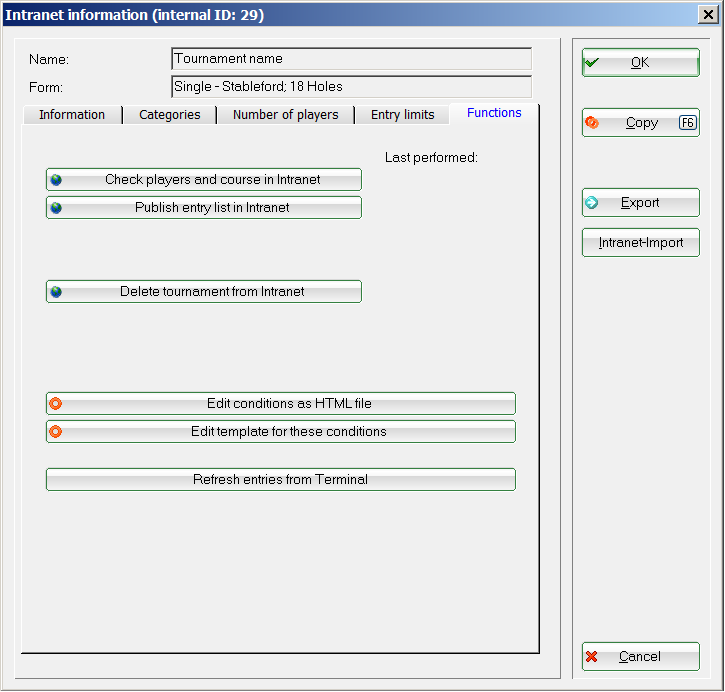The width and height of the screenshot is (725, 692).
Task: Click the Form field showing Single - Stableford
Action: [351, 87]
